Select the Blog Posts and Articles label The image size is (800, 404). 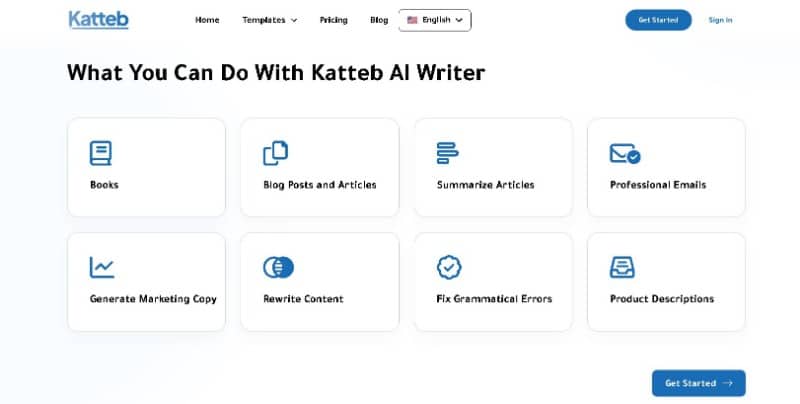coord(320,185)
